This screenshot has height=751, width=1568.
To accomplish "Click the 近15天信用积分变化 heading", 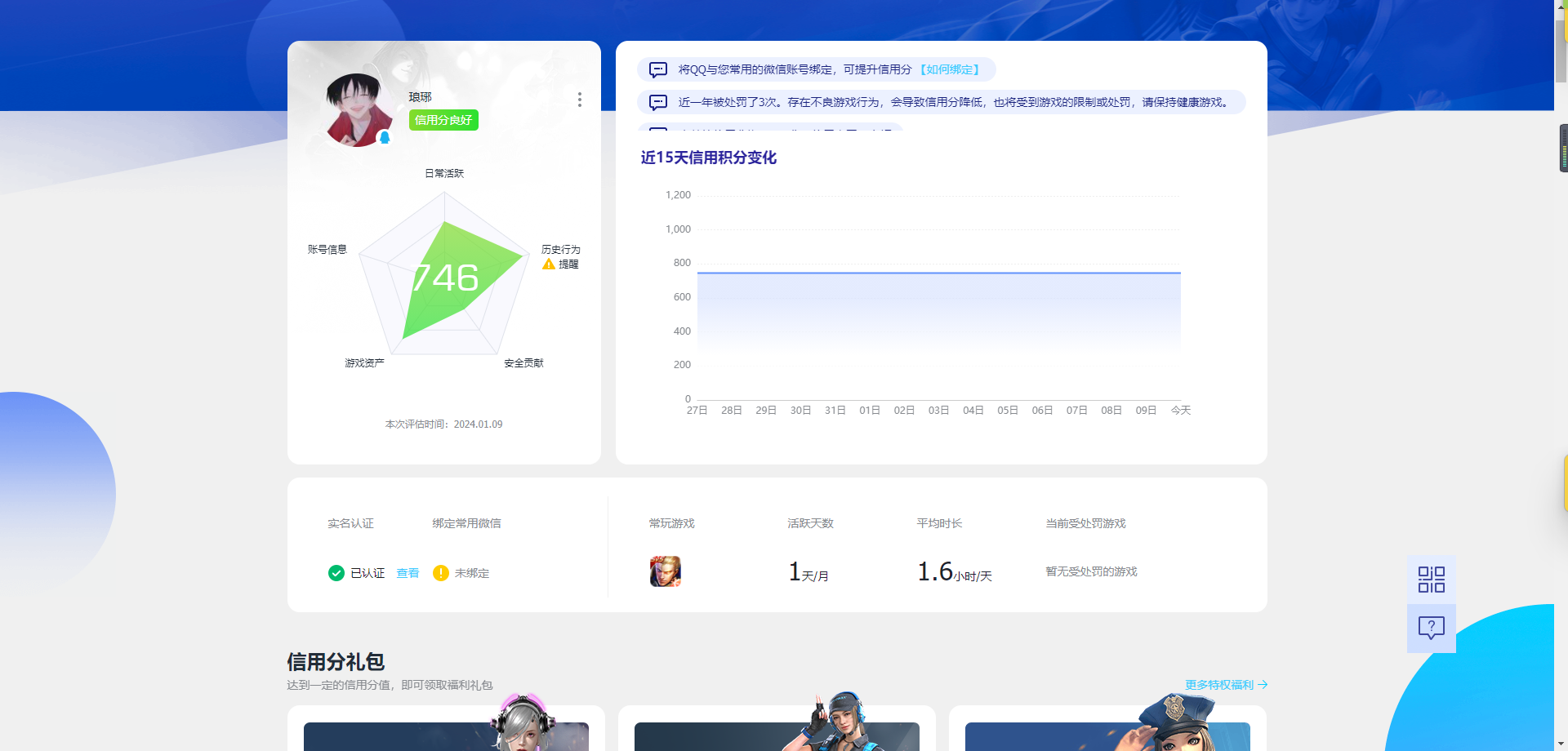I will pyautogui.click(x=708, y=158).
